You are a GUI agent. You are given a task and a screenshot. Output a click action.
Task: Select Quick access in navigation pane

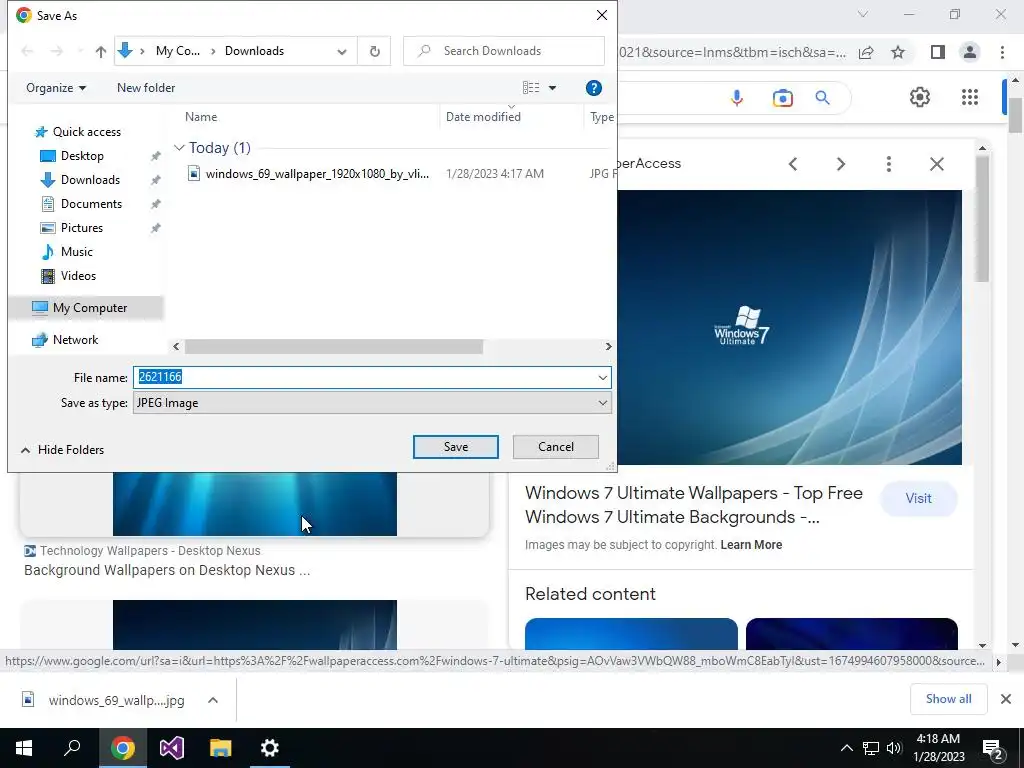coord(86,132)
